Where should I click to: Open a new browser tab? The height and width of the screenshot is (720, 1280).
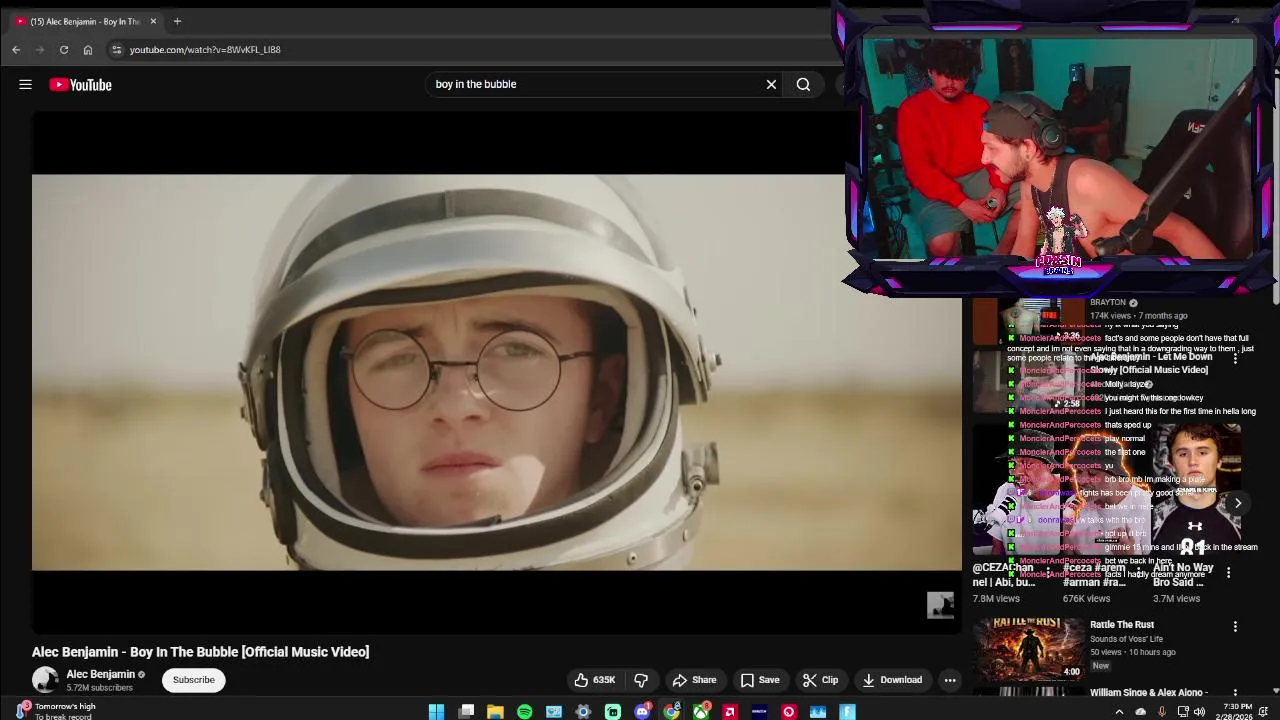(177, 21)
